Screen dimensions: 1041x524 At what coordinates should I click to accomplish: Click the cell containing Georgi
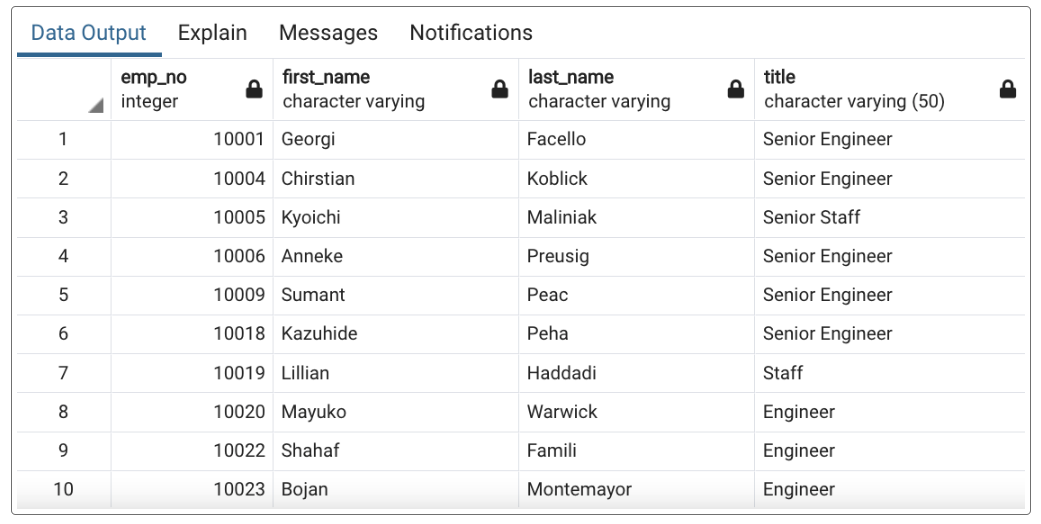pos(396,139)
